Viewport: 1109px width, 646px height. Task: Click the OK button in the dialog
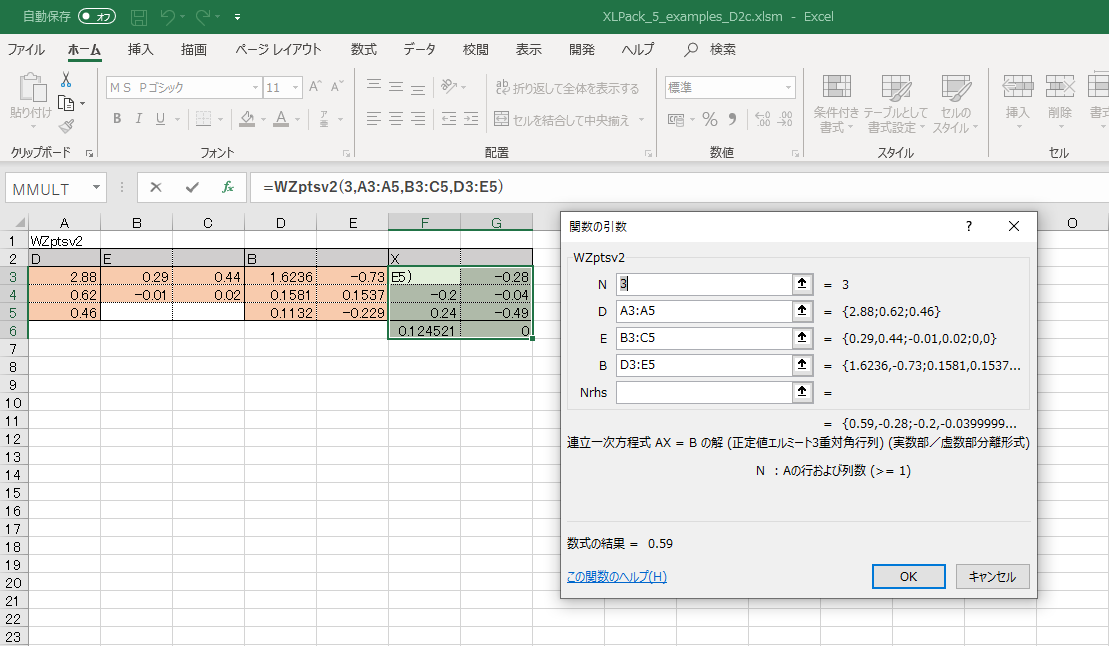click(908, 577)
